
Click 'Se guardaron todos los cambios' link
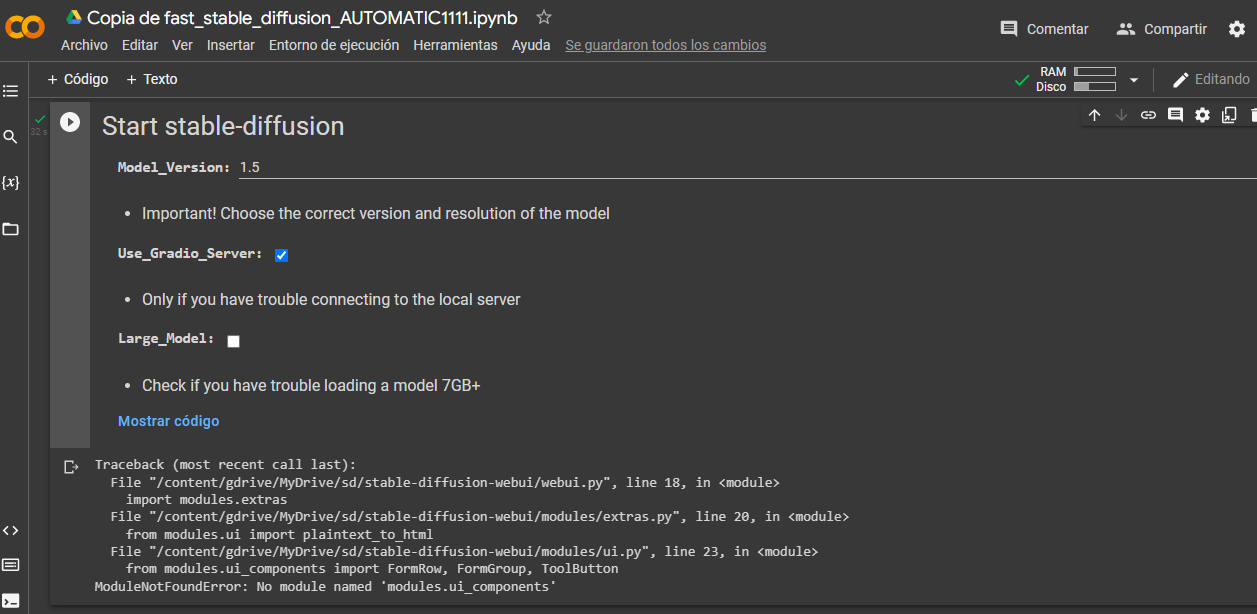666,45
